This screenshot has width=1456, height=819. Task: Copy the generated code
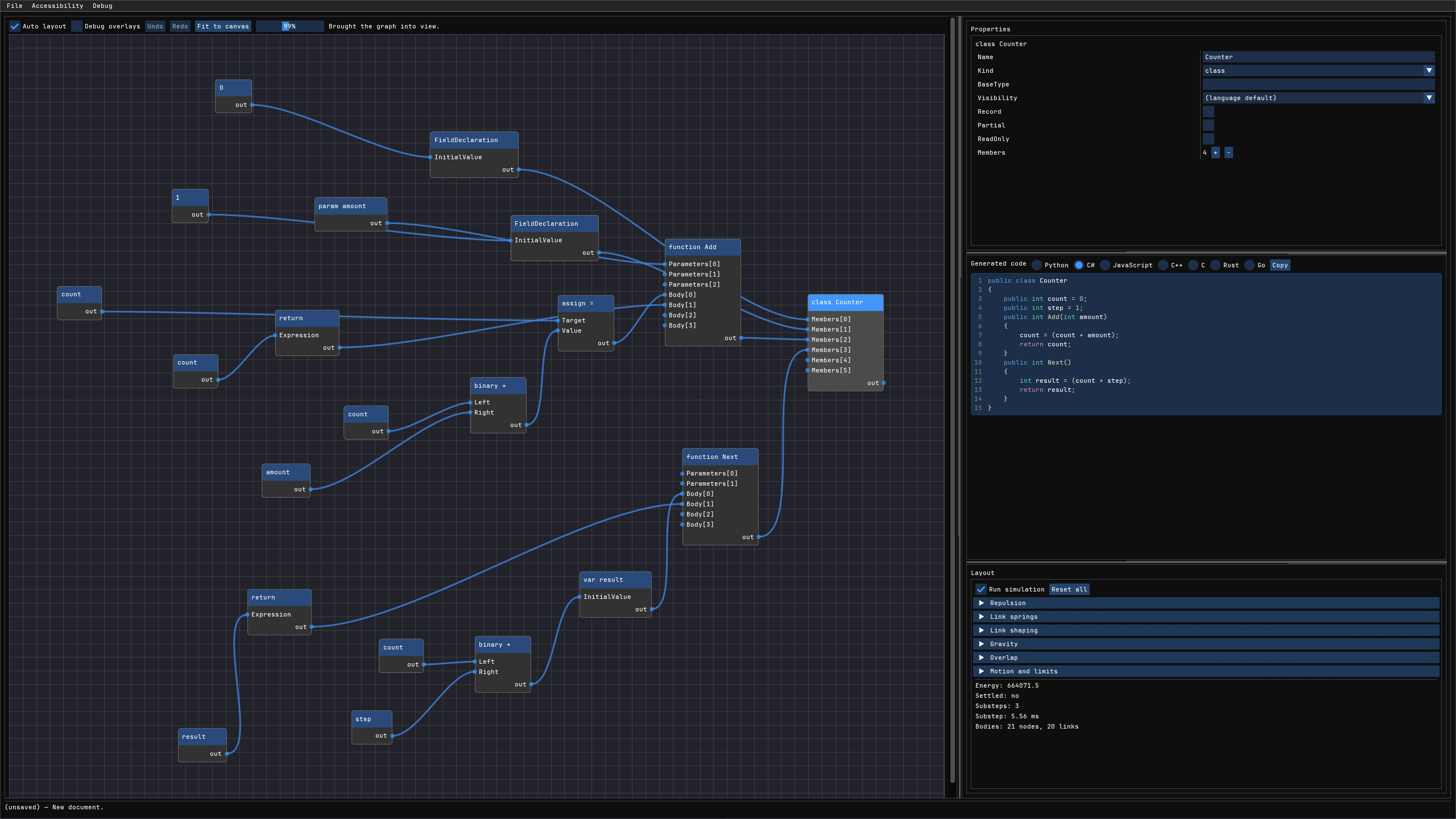tap(1280, 265)
